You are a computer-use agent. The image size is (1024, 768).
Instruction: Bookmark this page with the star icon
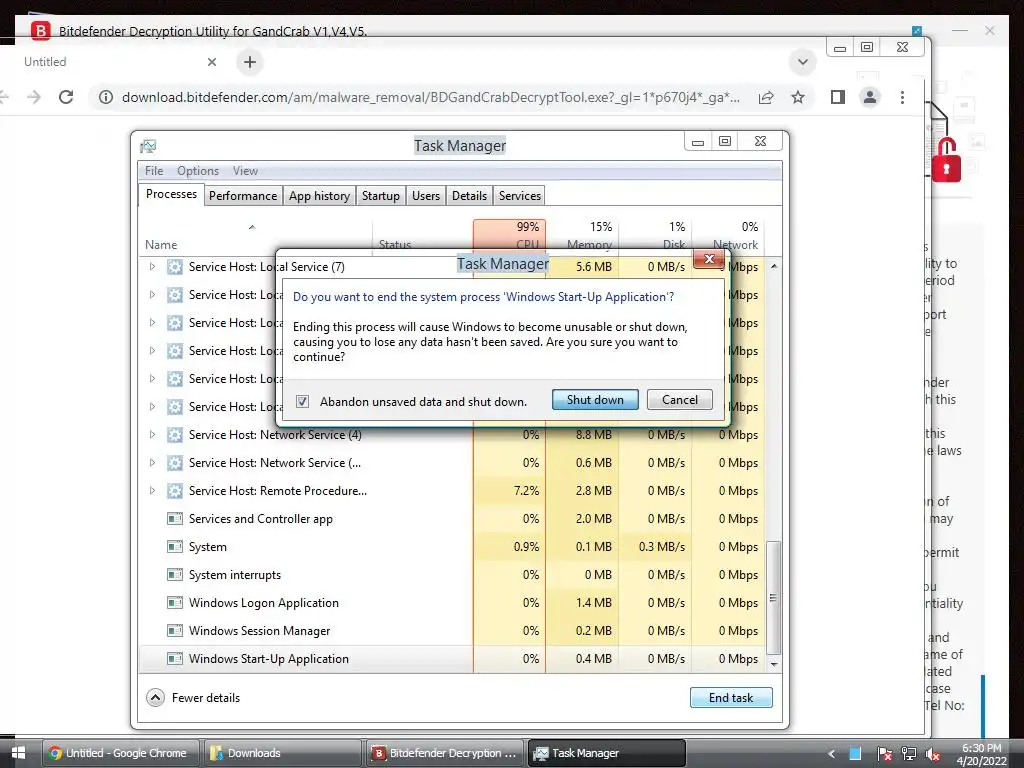coord(797,97)
